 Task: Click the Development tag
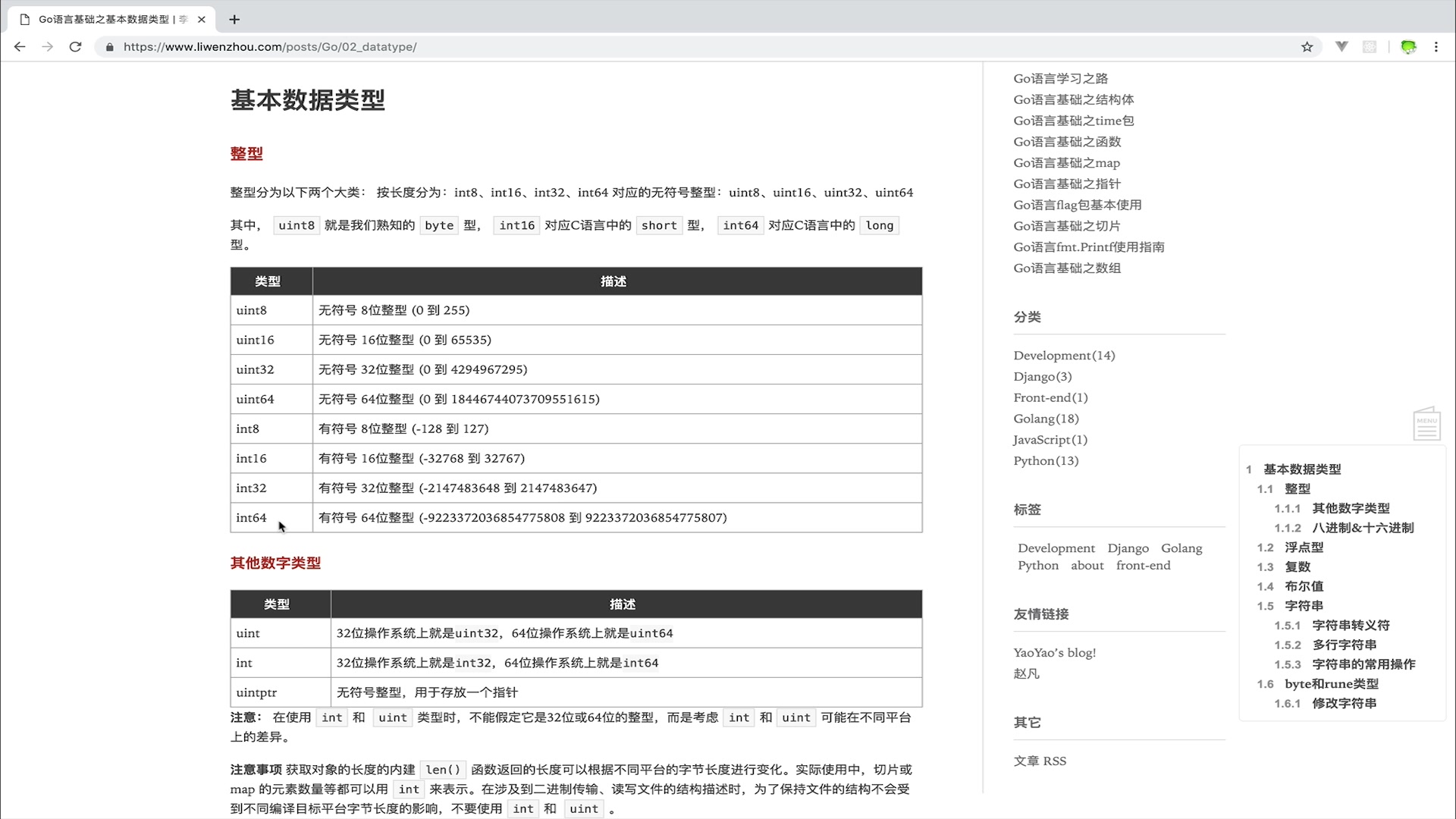(x=1055, y=548)
